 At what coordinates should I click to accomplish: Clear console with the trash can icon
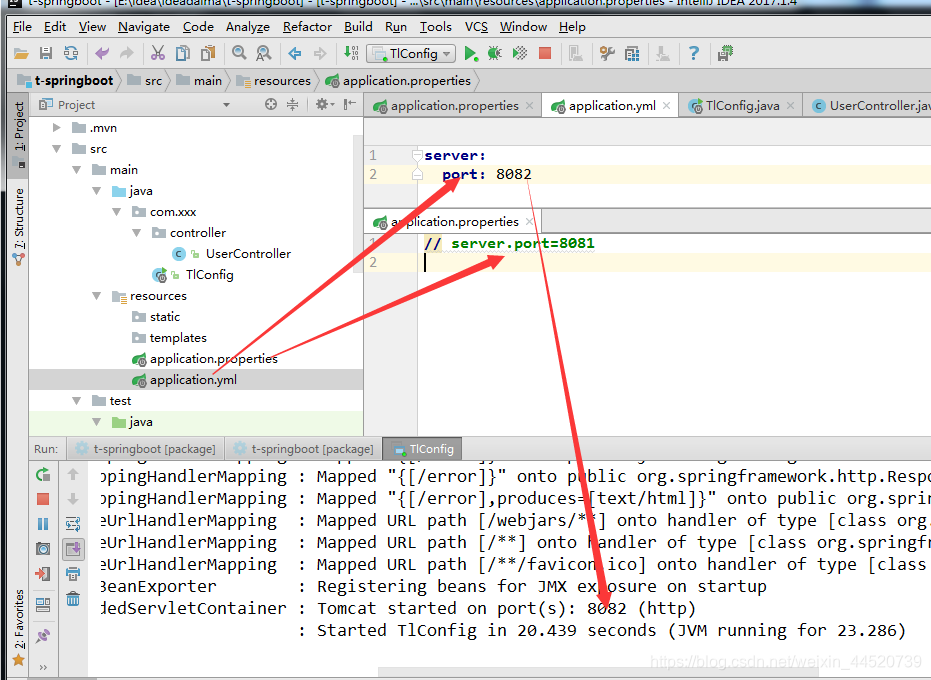(73, 599)
